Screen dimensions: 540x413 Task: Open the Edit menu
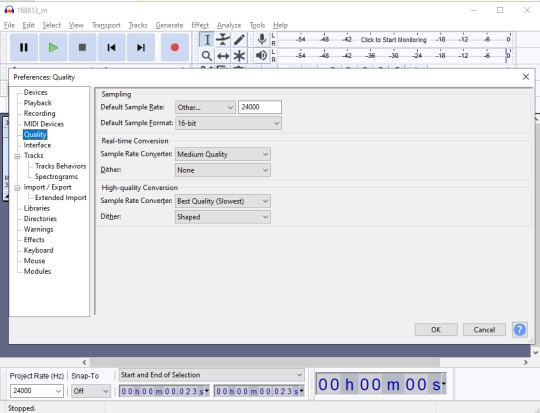pos(29,25)
